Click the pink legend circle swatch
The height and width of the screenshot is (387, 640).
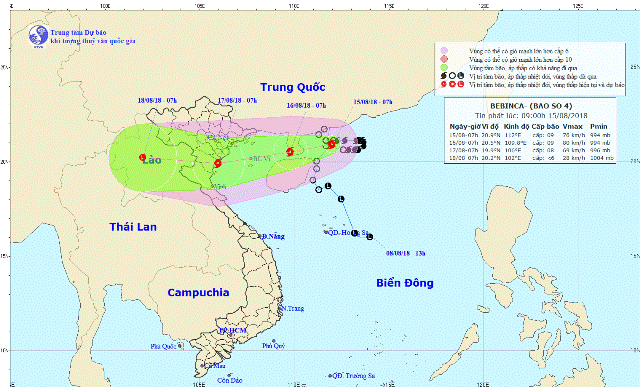click(x=444, y=51)
